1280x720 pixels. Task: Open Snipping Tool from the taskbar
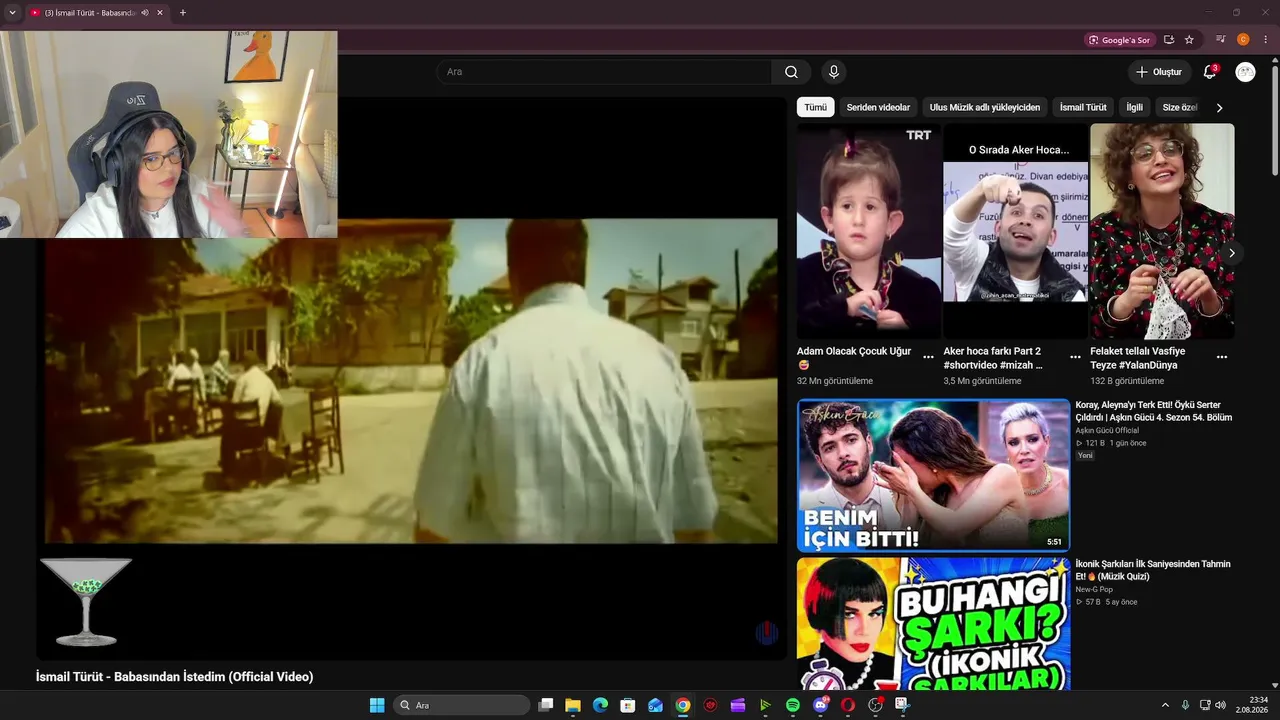(902, 705)
